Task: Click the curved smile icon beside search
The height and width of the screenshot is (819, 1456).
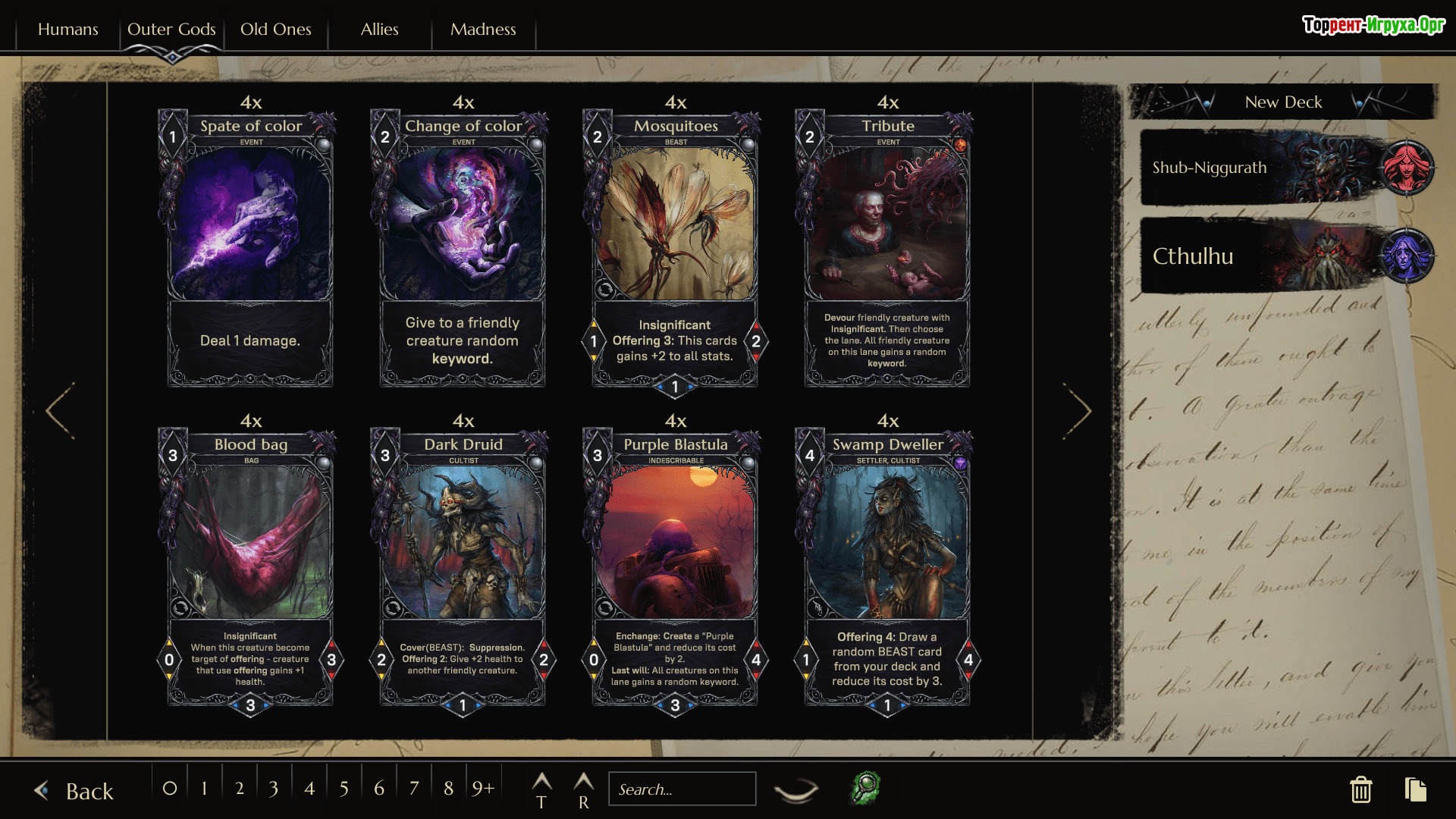Action: (x=796, y=790)
